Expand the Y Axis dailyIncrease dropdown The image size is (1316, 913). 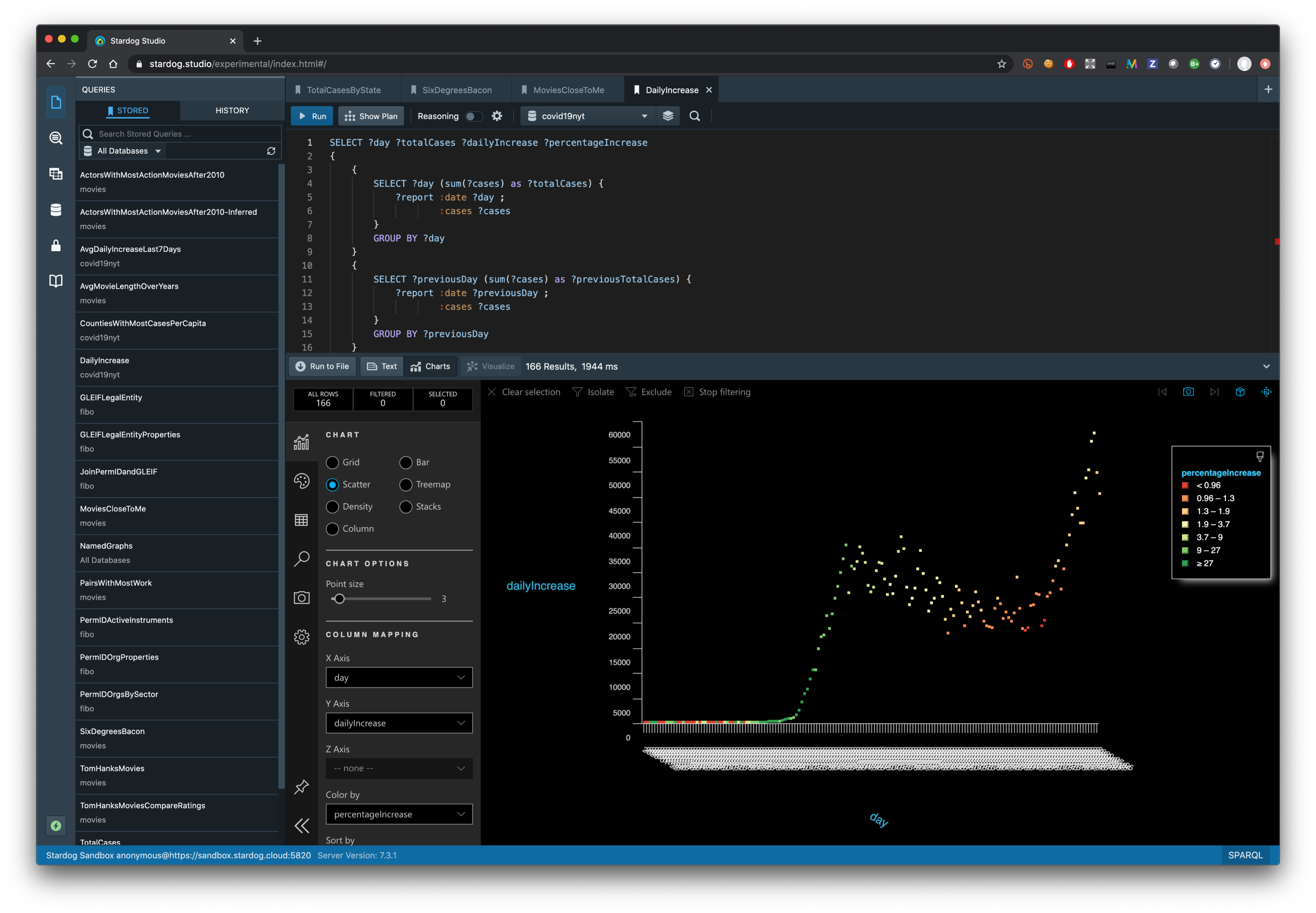399,723
